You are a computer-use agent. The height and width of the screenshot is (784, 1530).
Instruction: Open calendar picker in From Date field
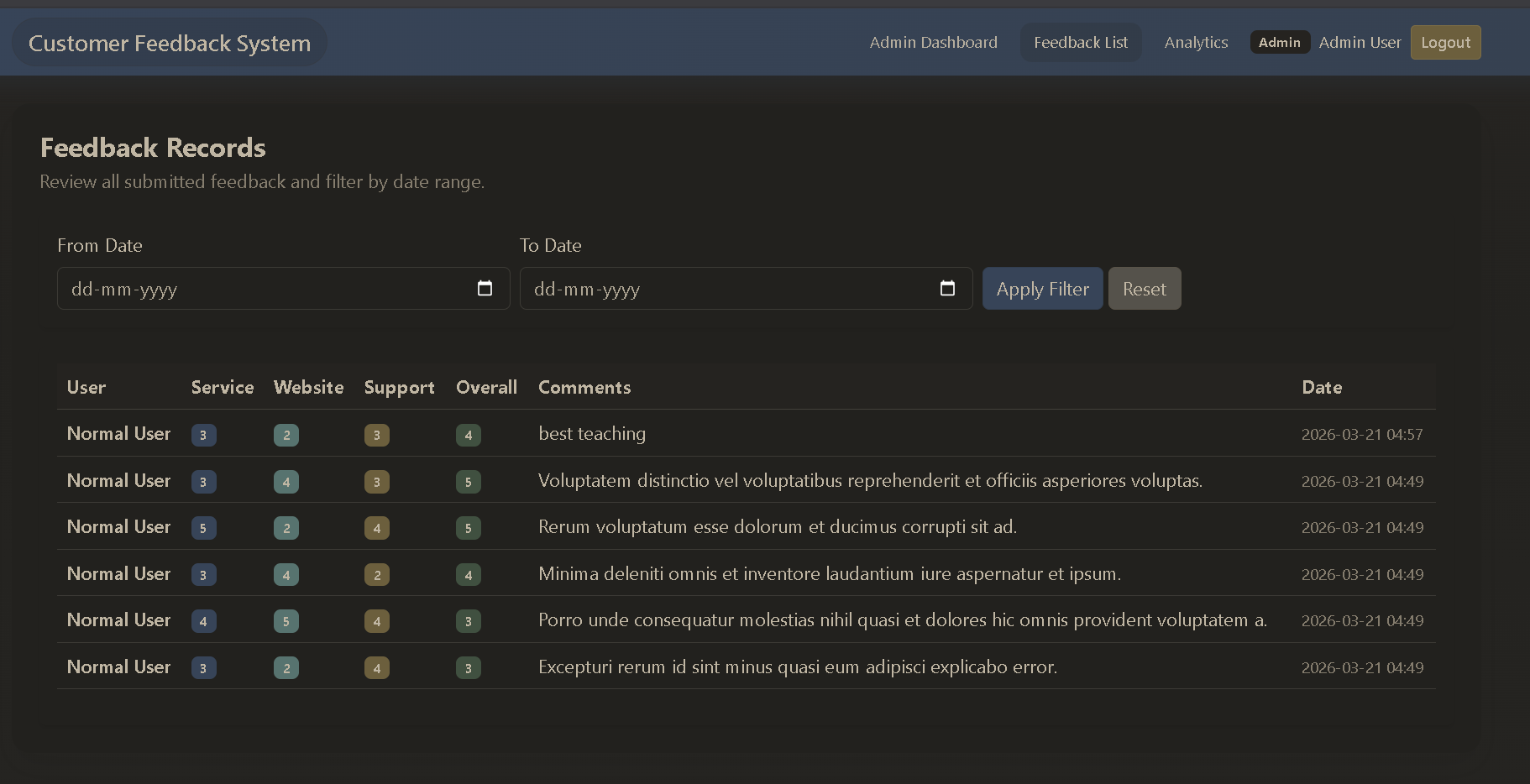(485, 289)
